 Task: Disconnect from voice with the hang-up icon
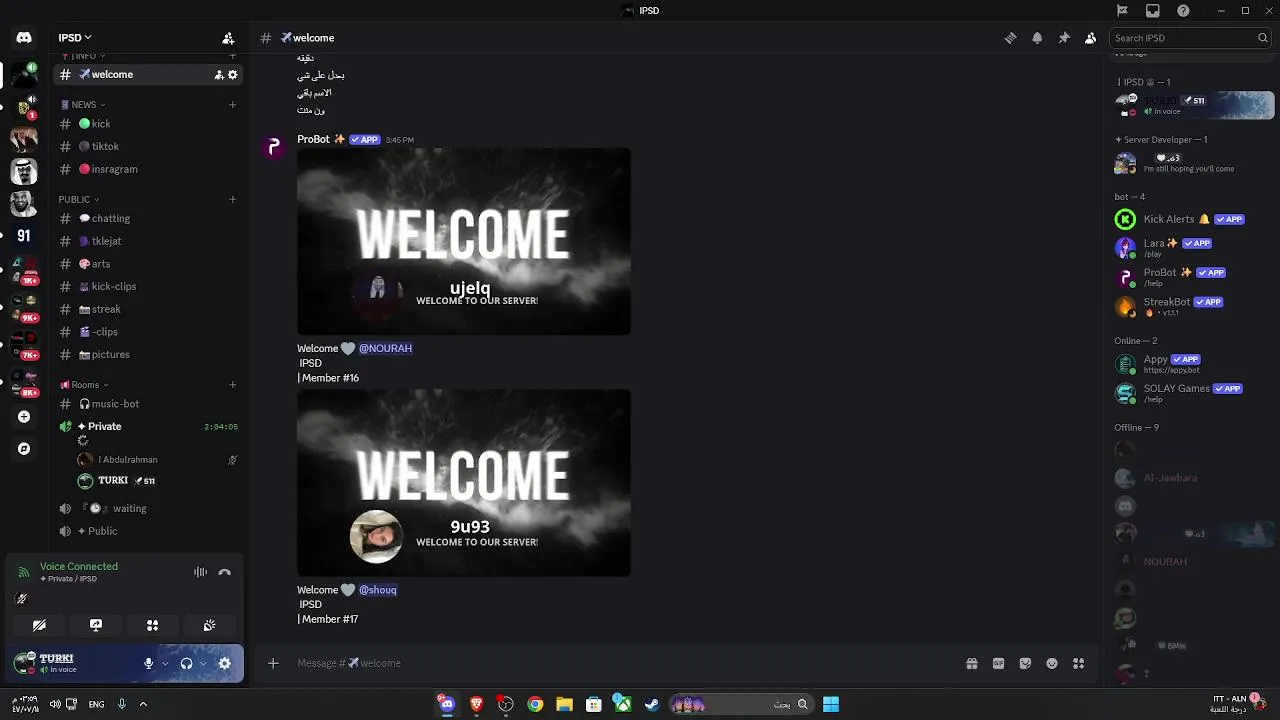coord(225,572)
